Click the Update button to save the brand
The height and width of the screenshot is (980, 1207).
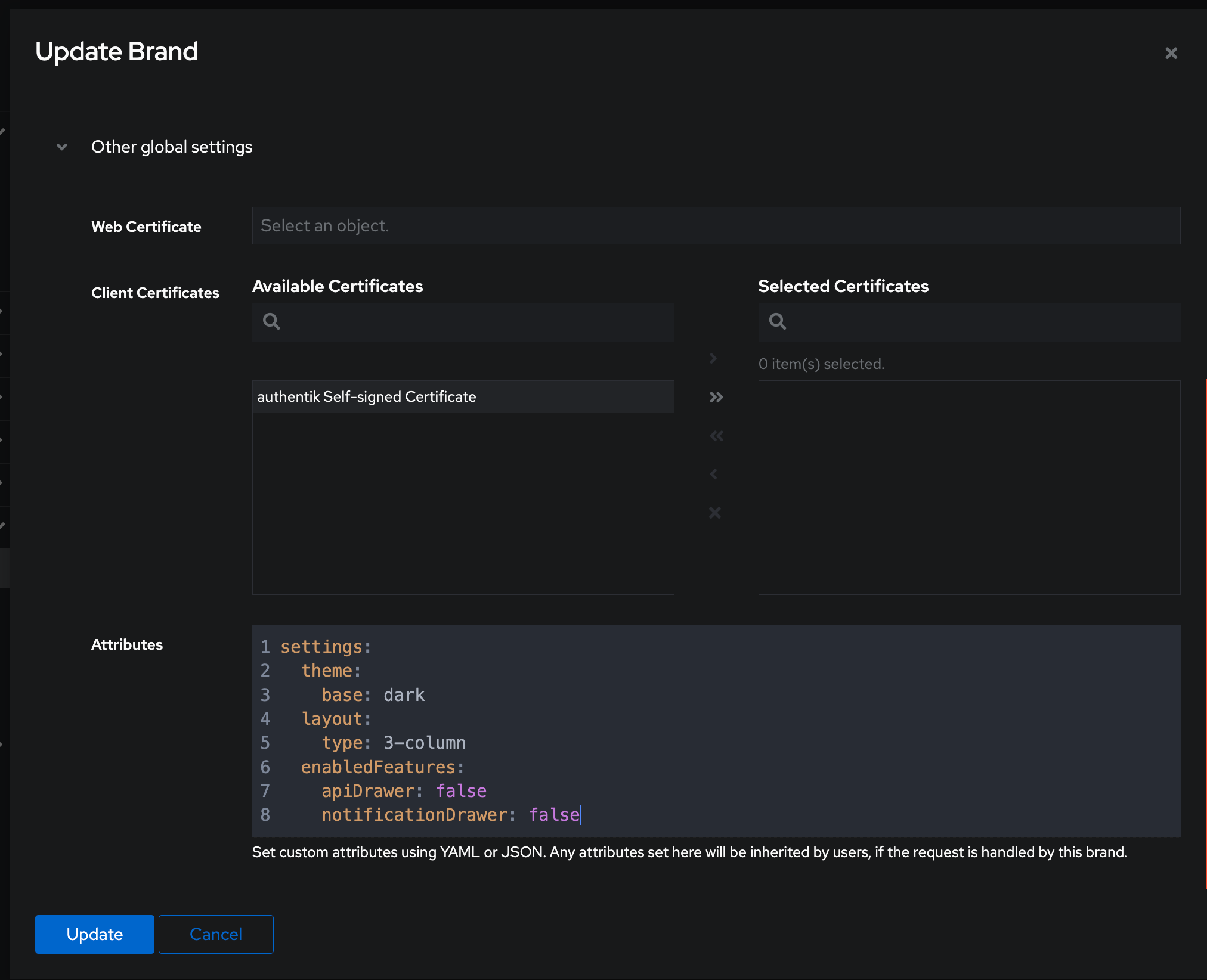point(94,934)
